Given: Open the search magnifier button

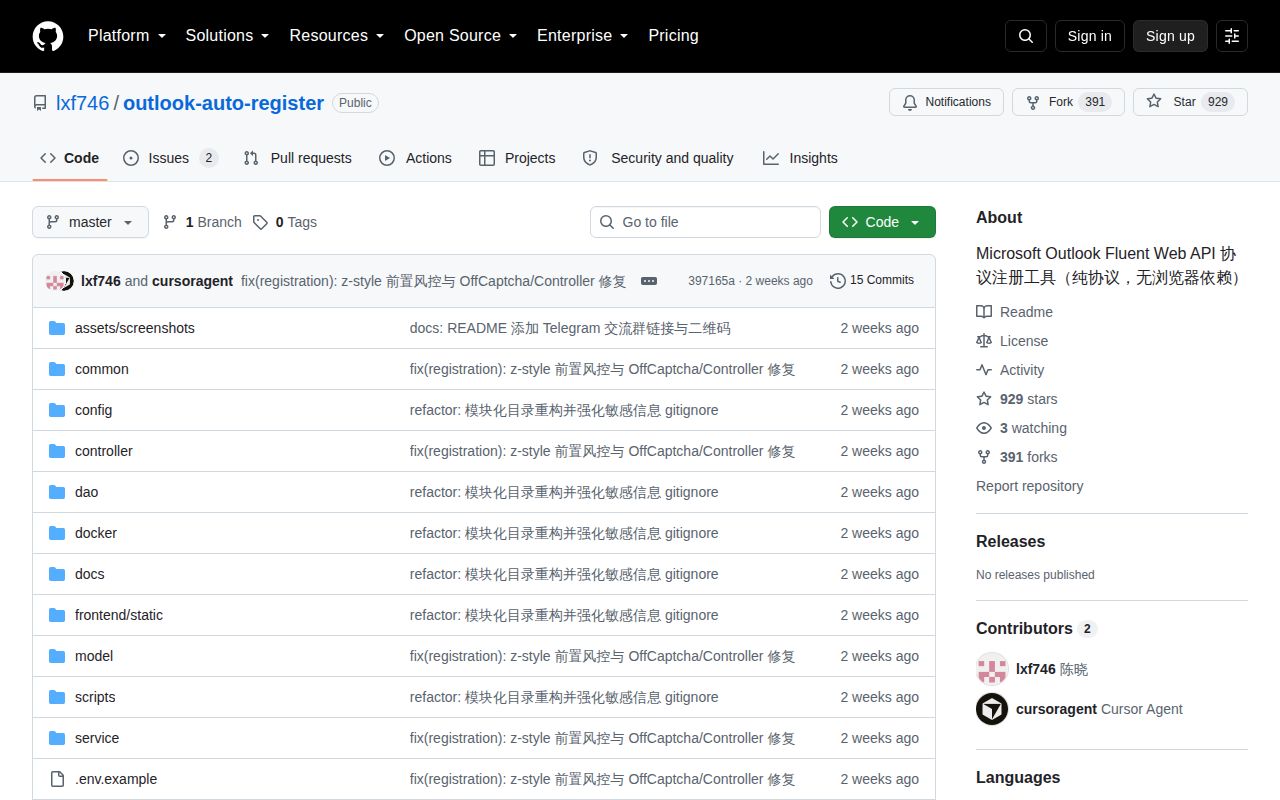Looking at the screenshot, I should tap(1026, 36).
